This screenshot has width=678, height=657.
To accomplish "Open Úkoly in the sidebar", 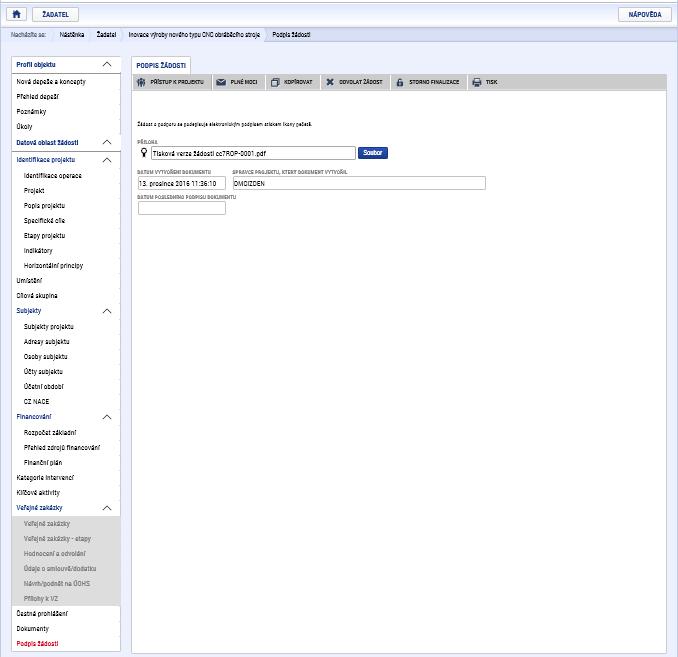I will [24, 127].
